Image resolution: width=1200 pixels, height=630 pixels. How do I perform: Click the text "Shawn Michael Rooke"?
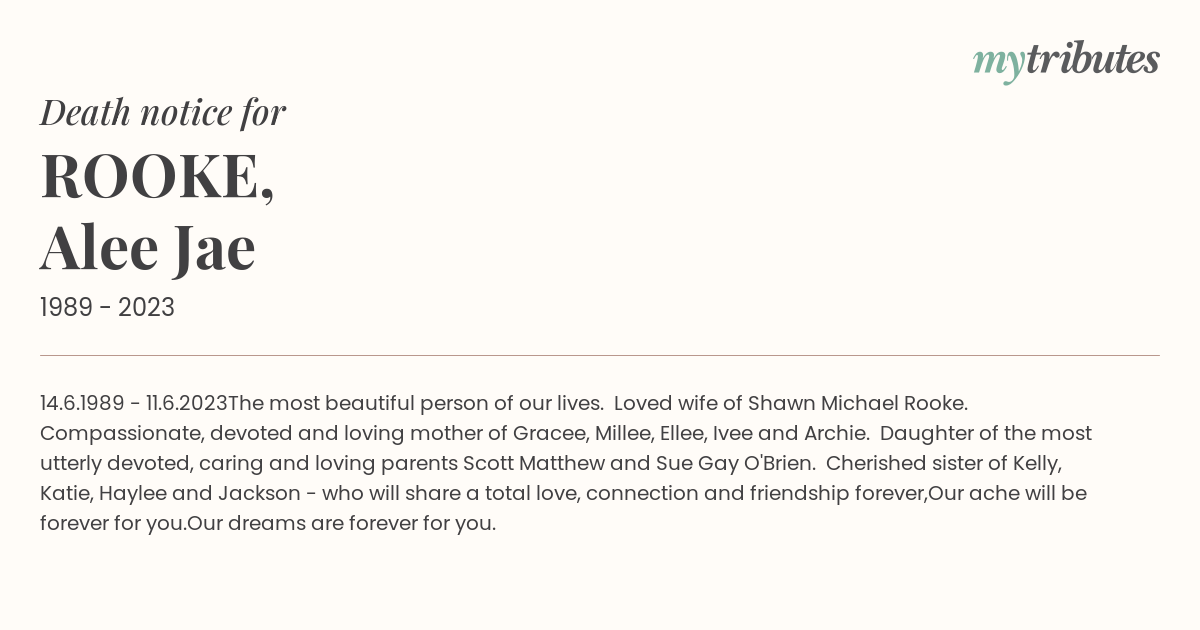tap(857, 403)
